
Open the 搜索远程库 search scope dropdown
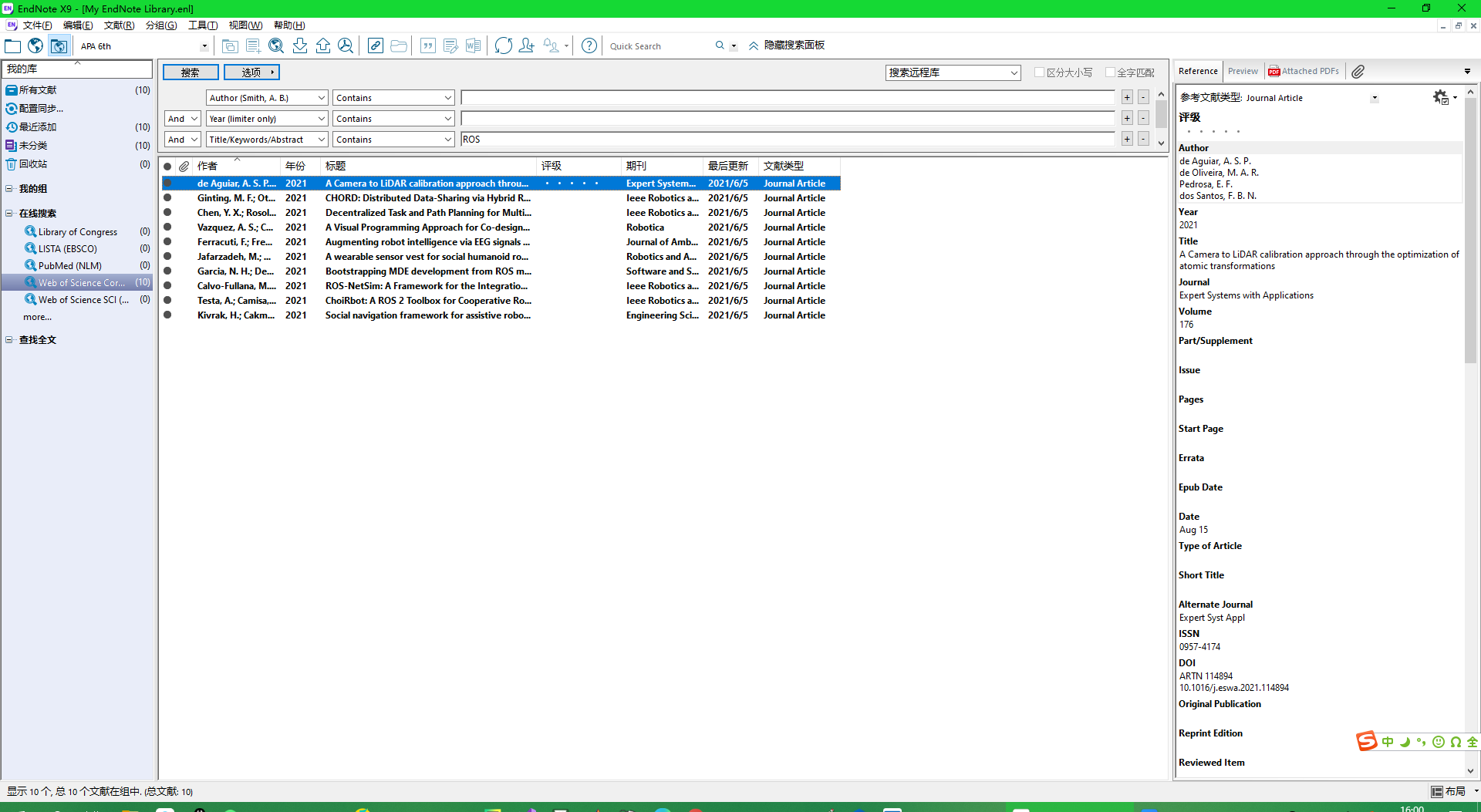pyautogui.click(x=953, y=72)
